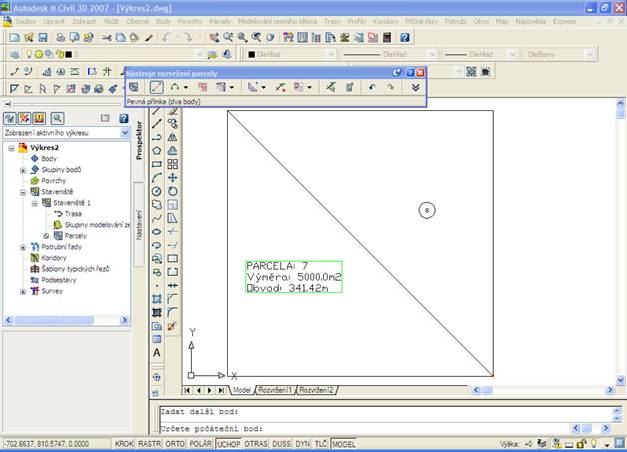The width and height of the screenshot is (627, 452).
Task: Click the Create Parcel icon in layout tools
Action: pyautogui.click(x=134, y=87)
